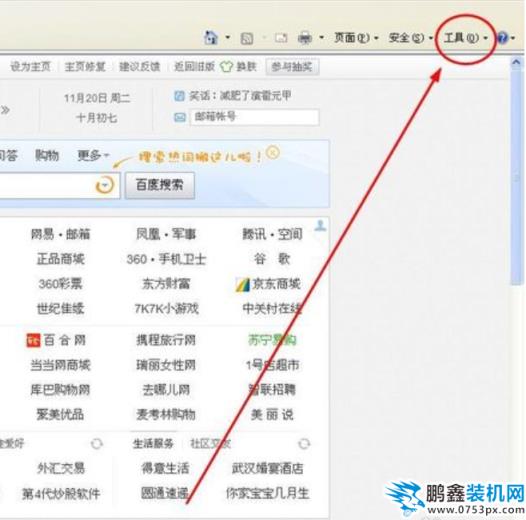Image resolution: width=526 pixels, height=520 pixels.
Task: Click refresh icon beside 社区交友 tab
Action: click(304, 444)
